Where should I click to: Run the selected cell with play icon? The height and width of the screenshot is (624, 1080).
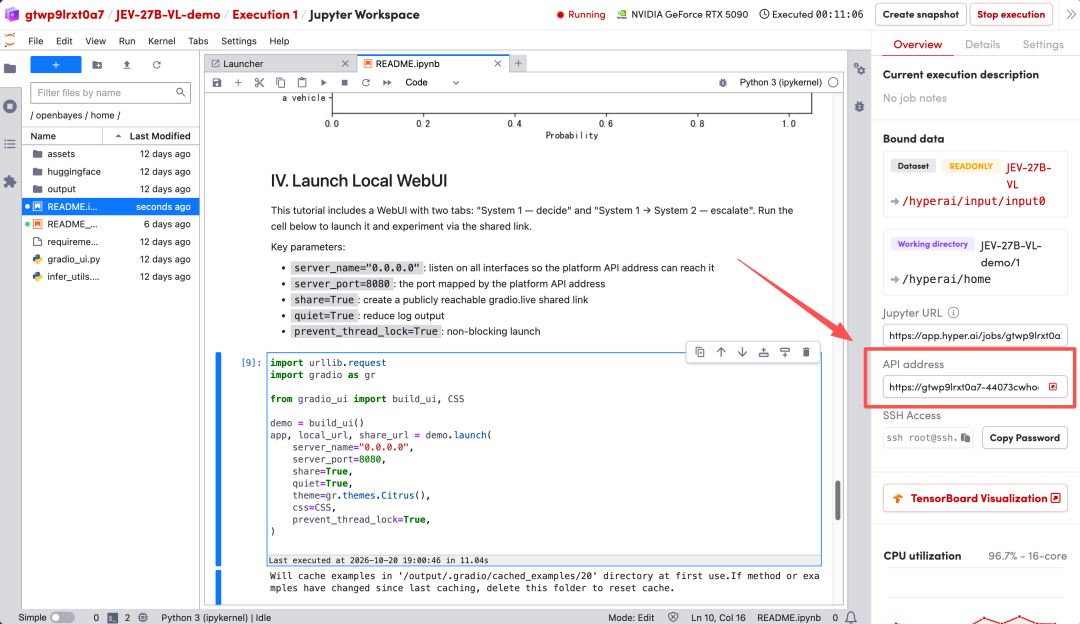tap(323, 83)
